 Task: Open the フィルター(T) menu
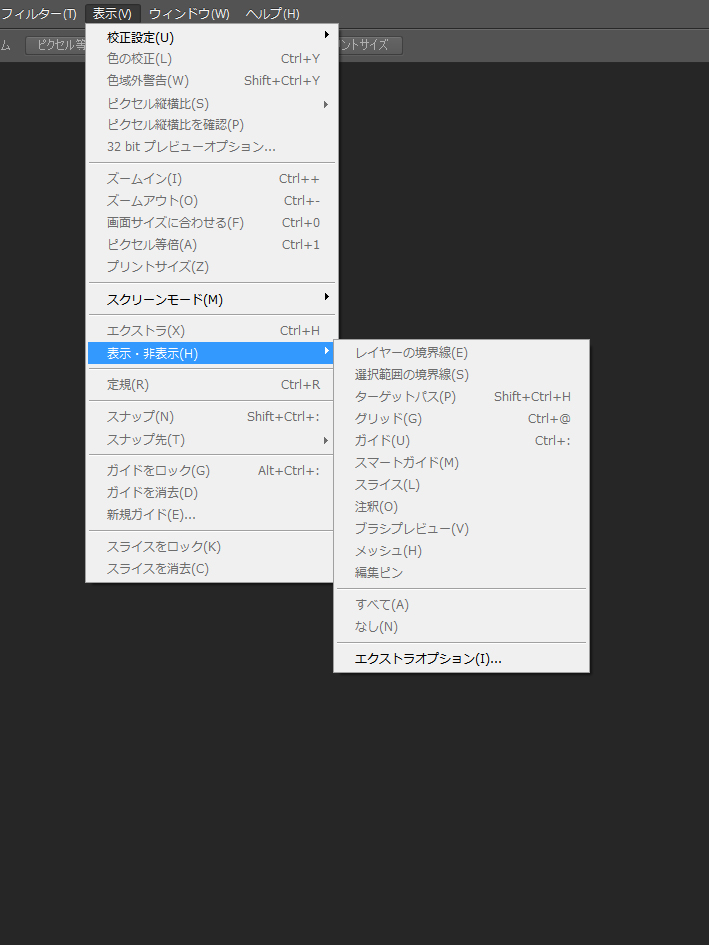[39, 13]
